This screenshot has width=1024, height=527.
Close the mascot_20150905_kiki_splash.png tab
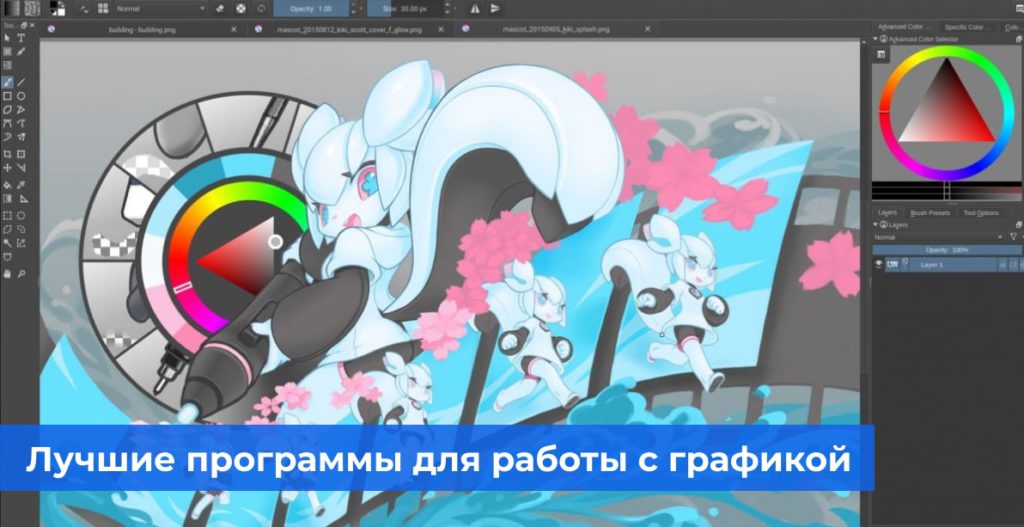[x=648, y=29]
